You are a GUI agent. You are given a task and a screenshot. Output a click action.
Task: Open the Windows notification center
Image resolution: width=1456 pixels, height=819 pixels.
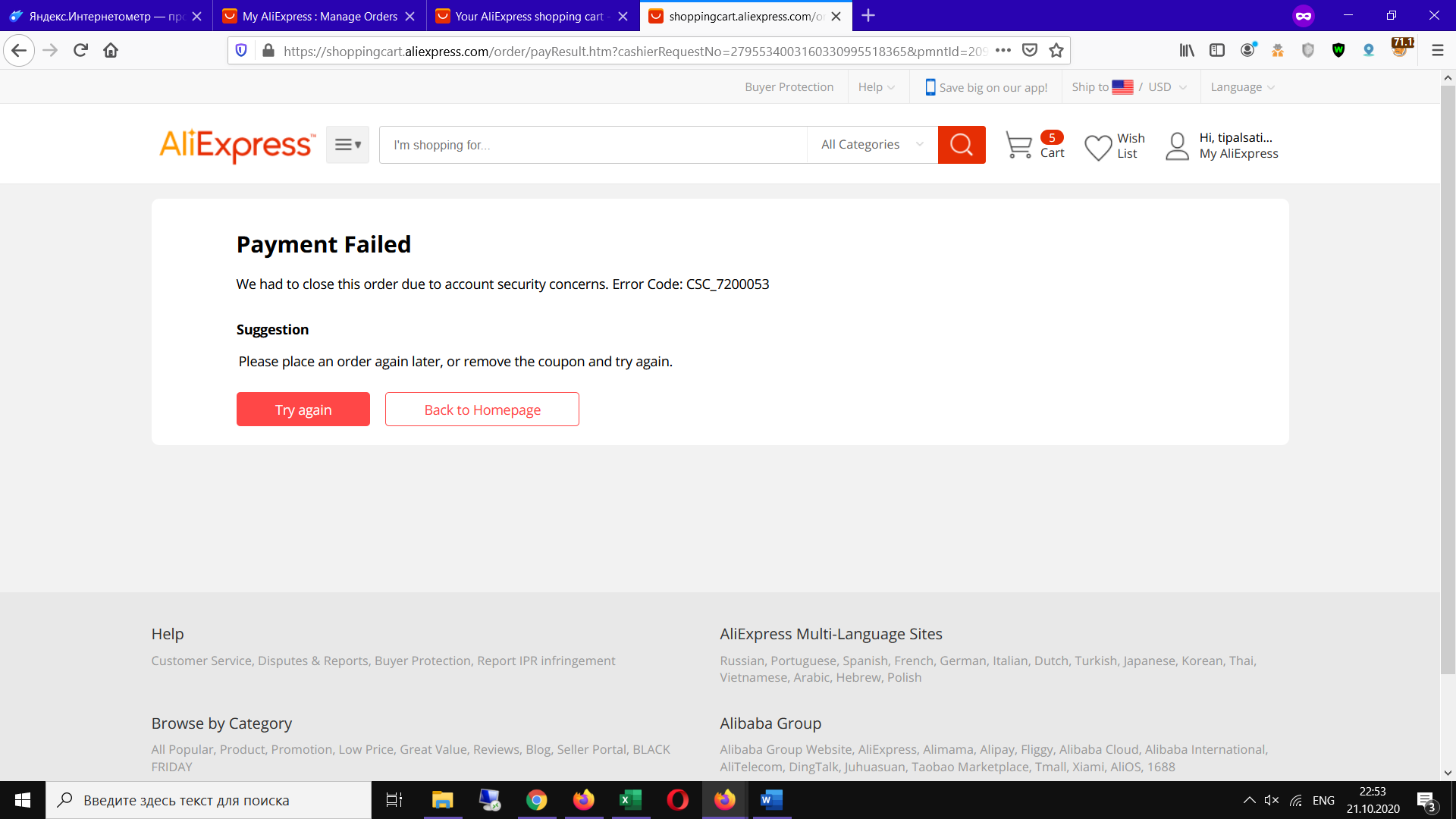coord(1426,800)
